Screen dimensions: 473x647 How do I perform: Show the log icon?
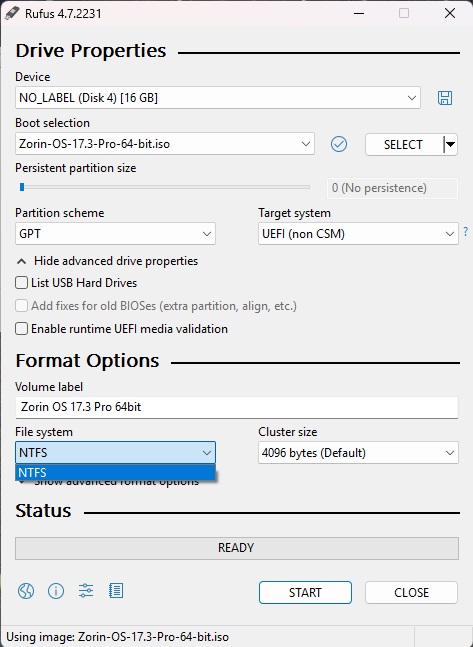116,591
